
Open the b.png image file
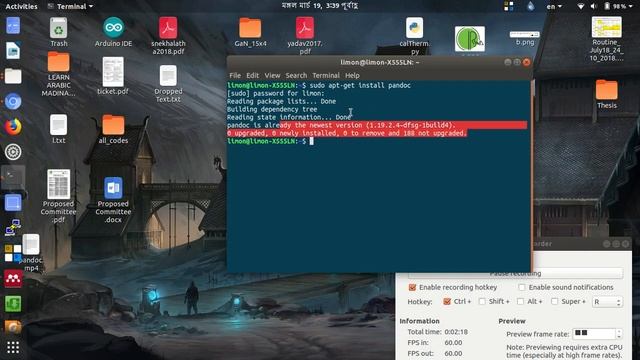click(x=524, y=38)
